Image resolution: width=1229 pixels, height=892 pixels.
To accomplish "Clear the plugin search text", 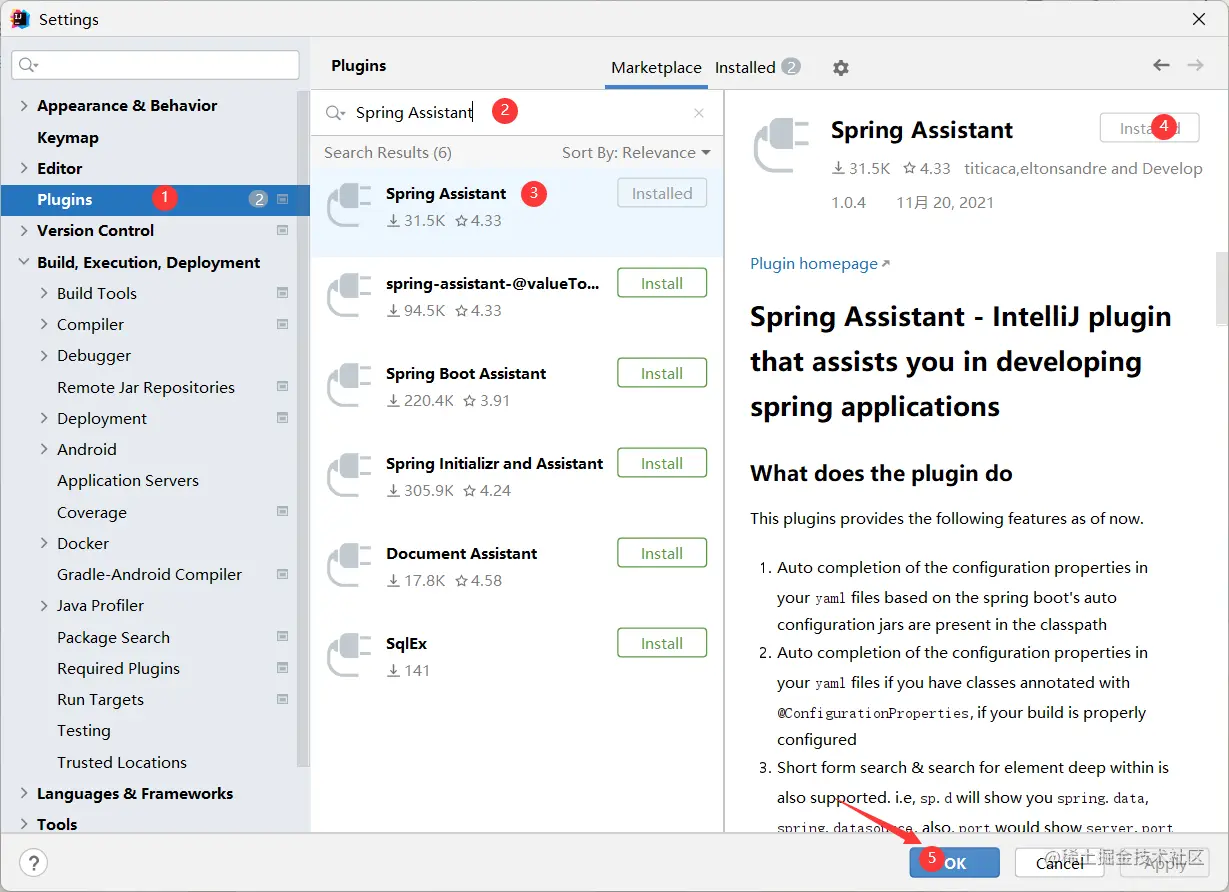I will tap(699, 113).
